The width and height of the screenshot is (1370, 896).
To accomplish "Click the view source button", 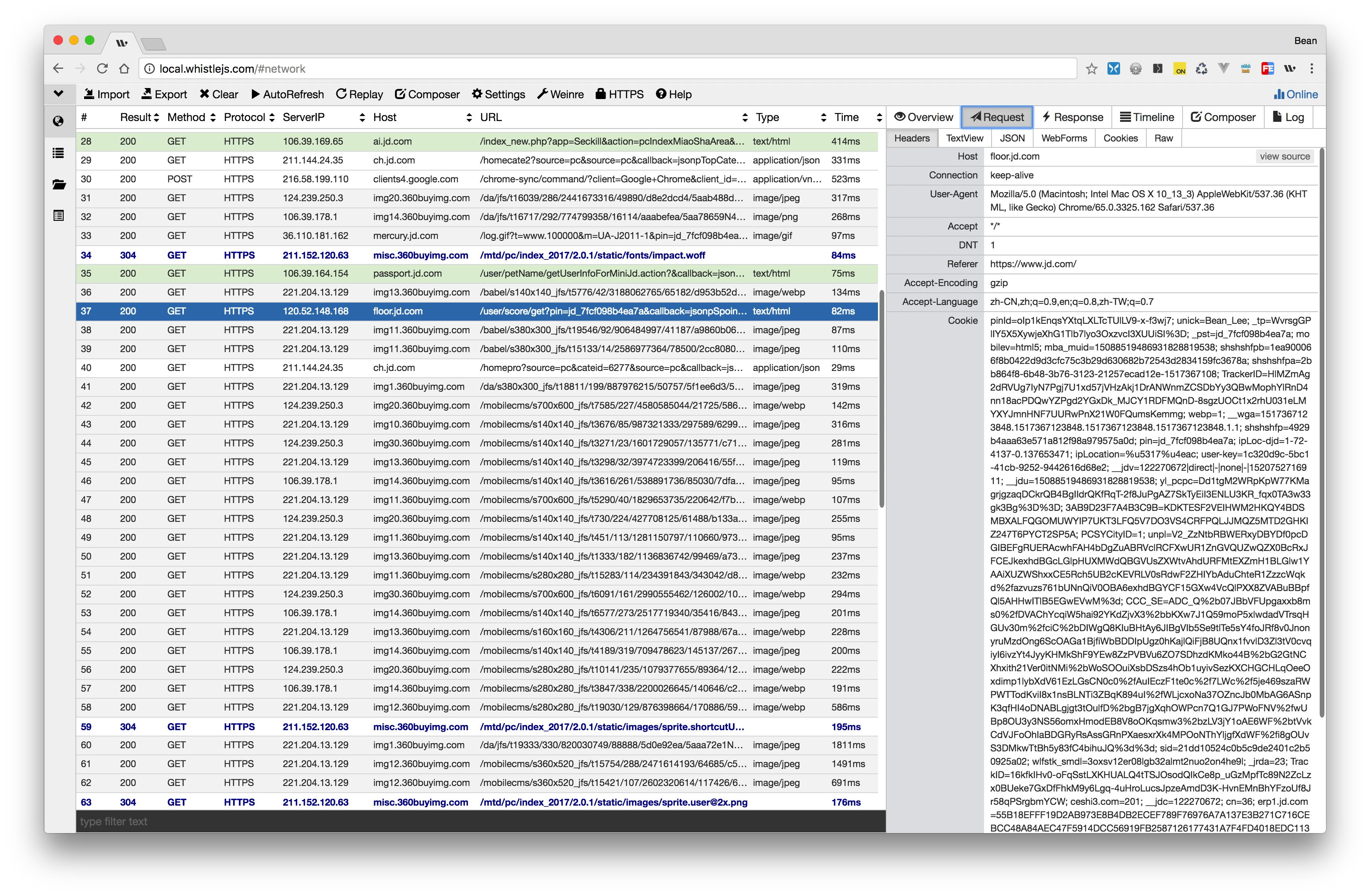I will pyautogui.click(x=1284, y=156).
